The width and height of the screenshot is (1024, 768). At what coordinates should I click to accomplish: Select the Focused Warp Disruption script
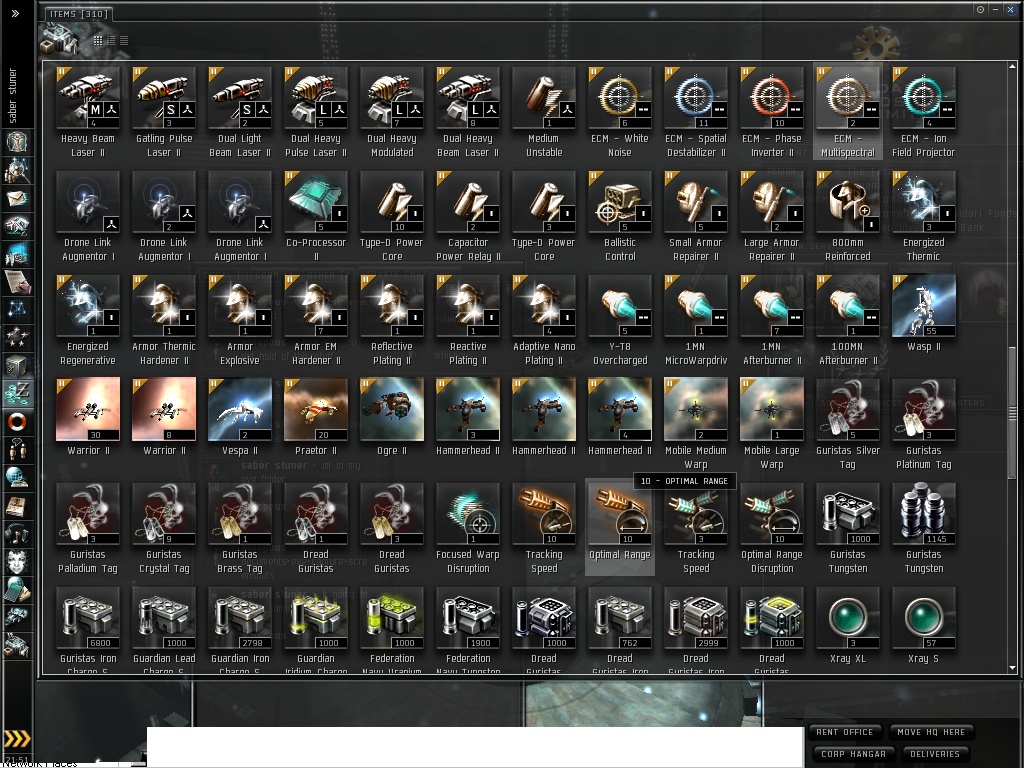[x=468, y=528]
